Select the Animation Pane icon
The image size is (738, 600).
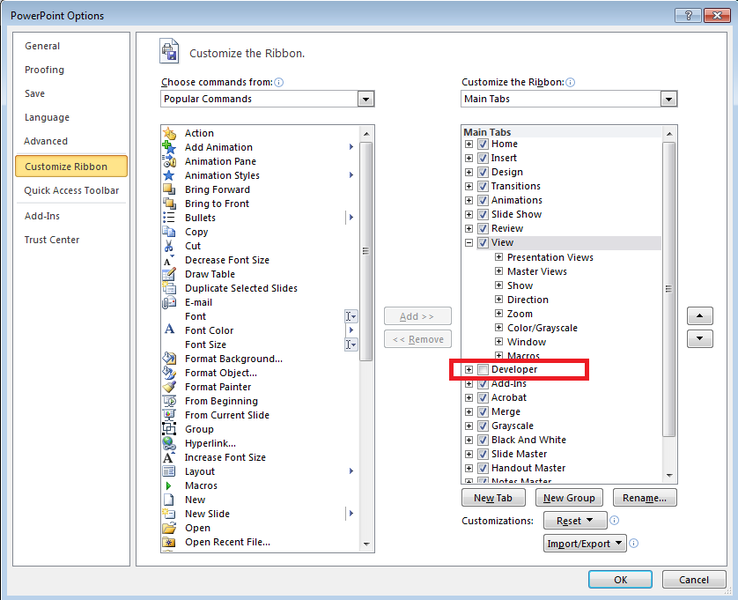[169, 161]
